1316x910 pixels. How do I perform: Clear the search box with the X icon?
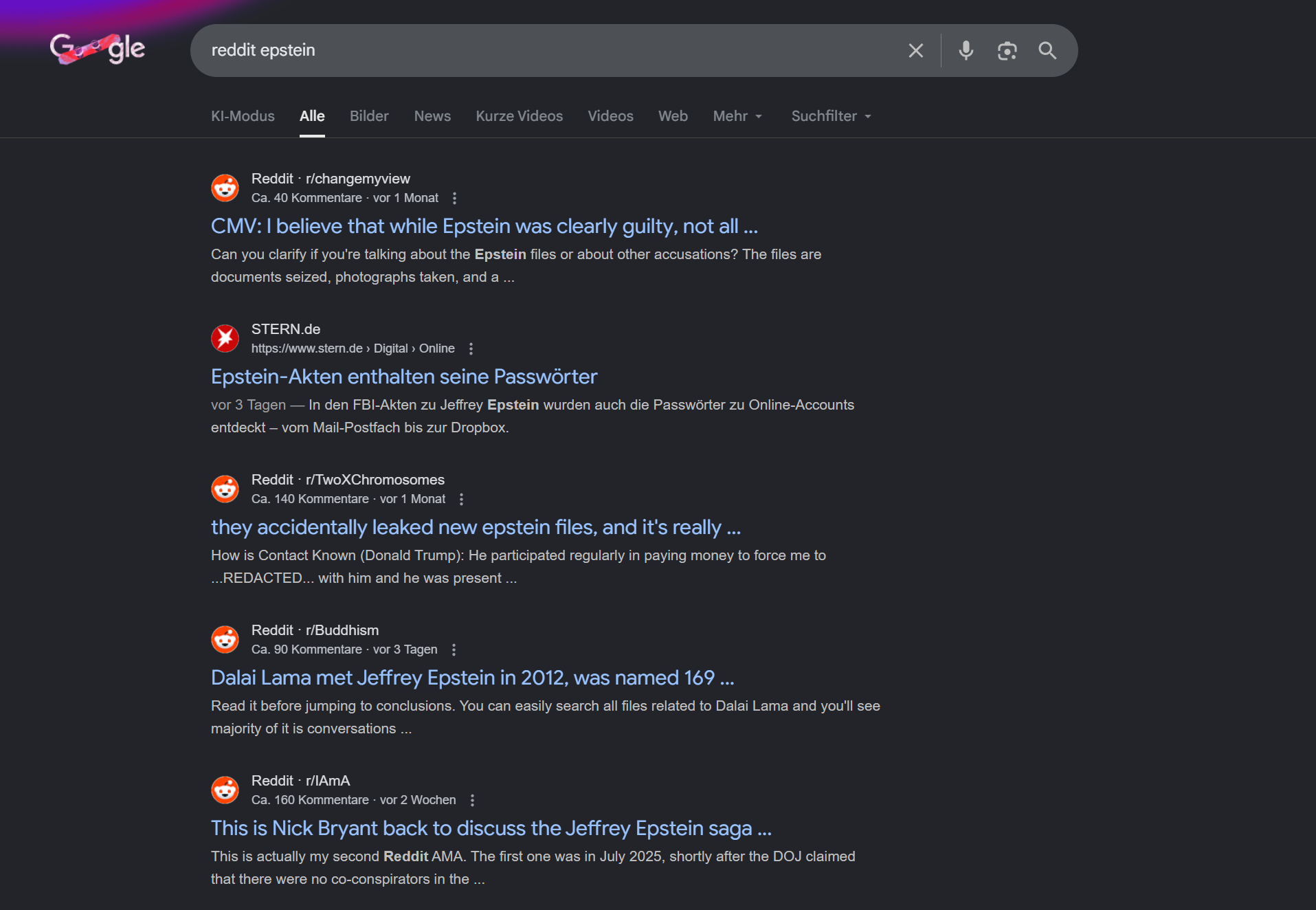click(x=915, y=50)
